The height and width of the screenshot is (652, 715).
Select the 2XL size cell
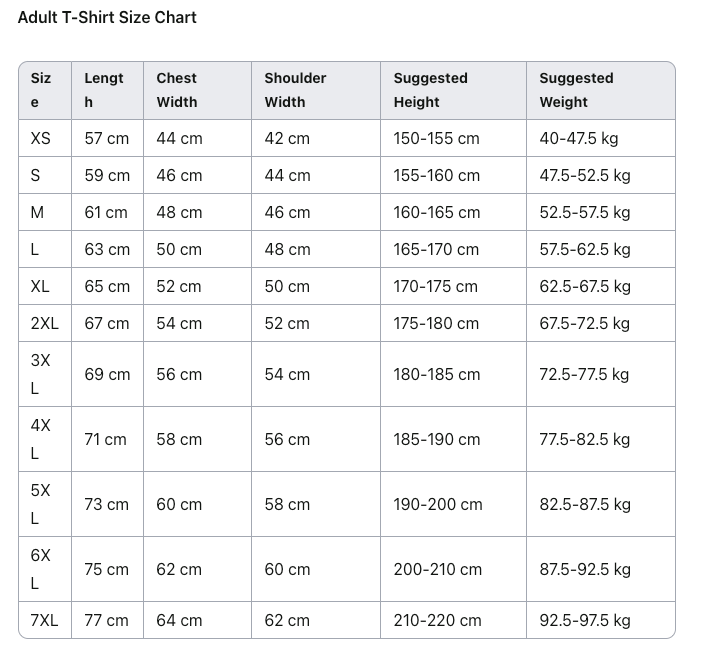tap(45, 323)
